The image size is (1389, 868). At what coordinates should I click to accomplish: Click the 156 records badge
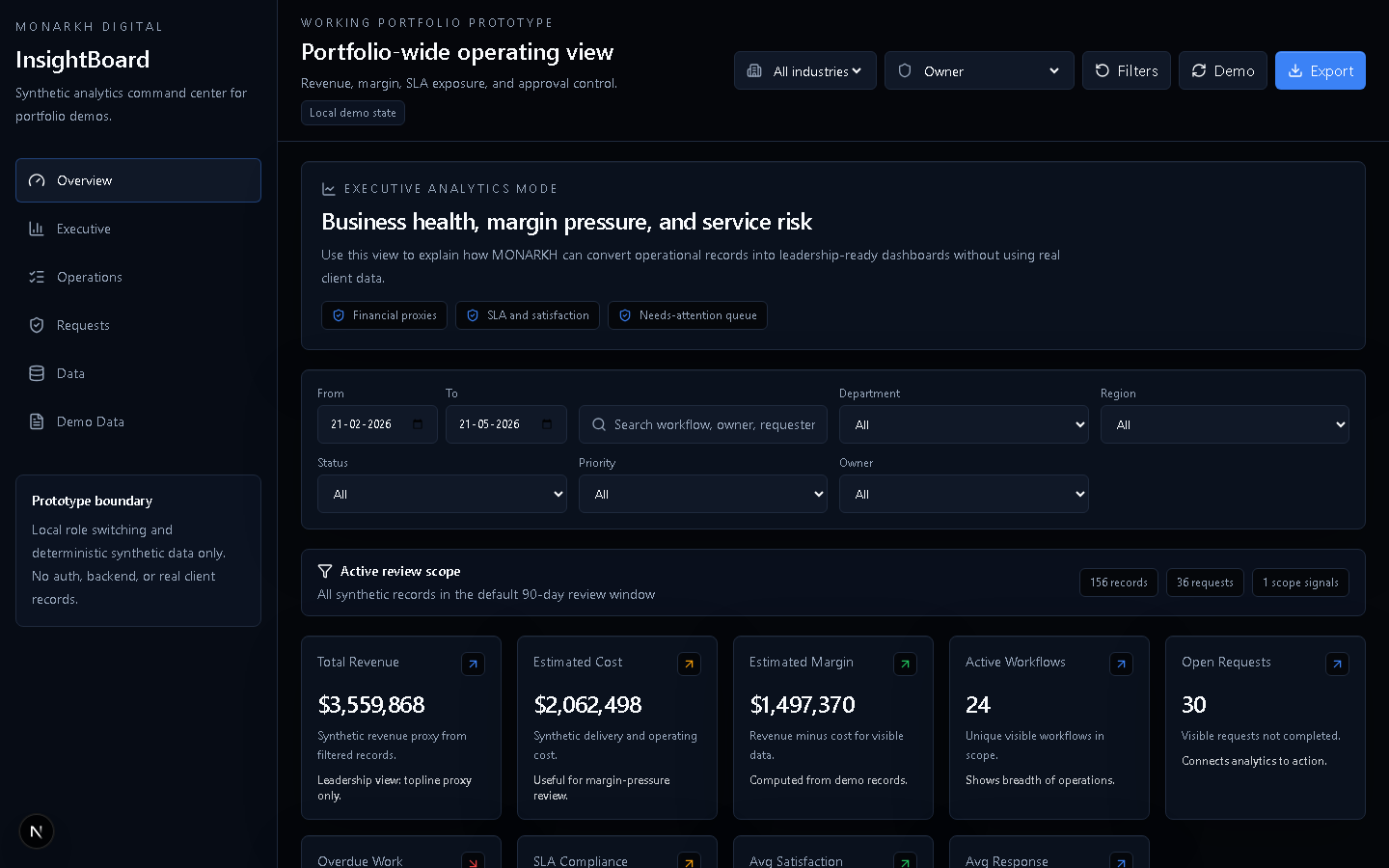tap(1119, 583)
